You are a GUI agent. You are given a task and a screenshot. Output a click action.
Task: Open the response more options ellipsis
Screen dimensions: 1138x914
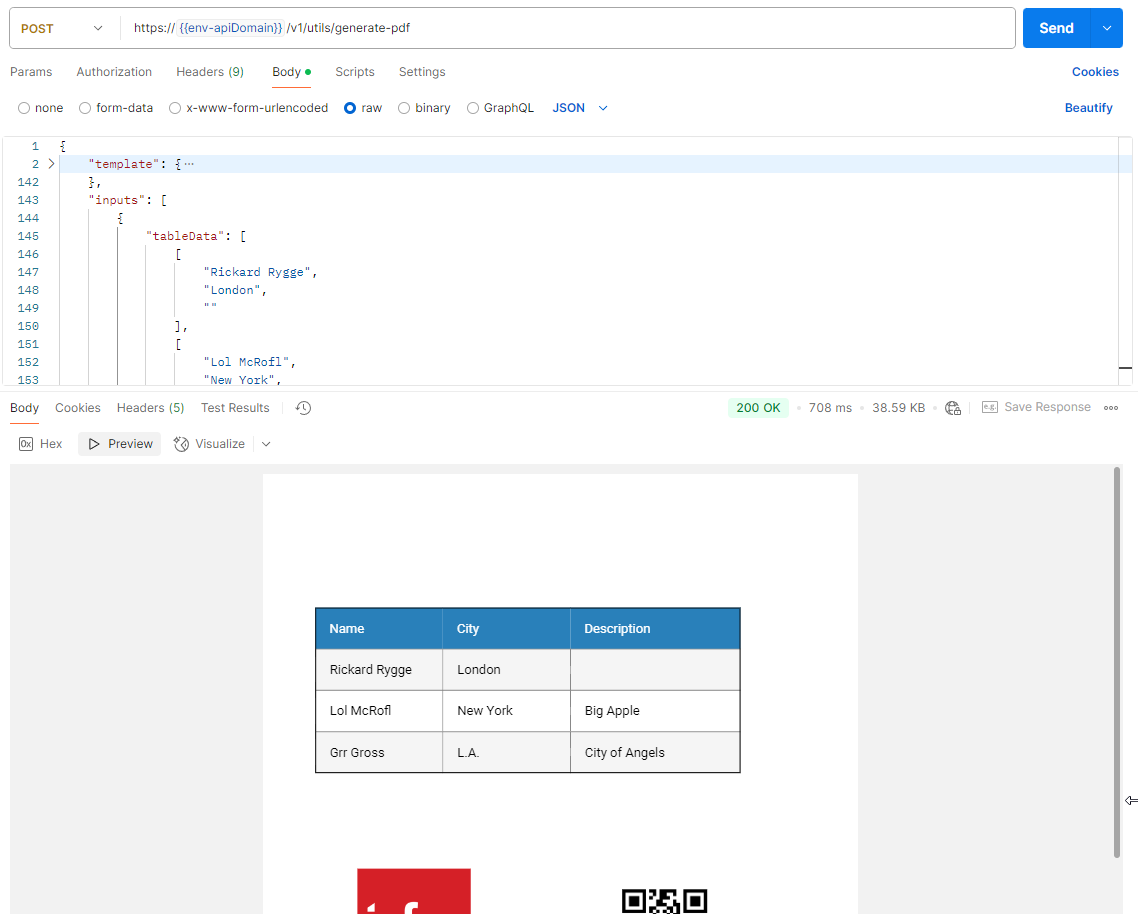pos(1110,408)
